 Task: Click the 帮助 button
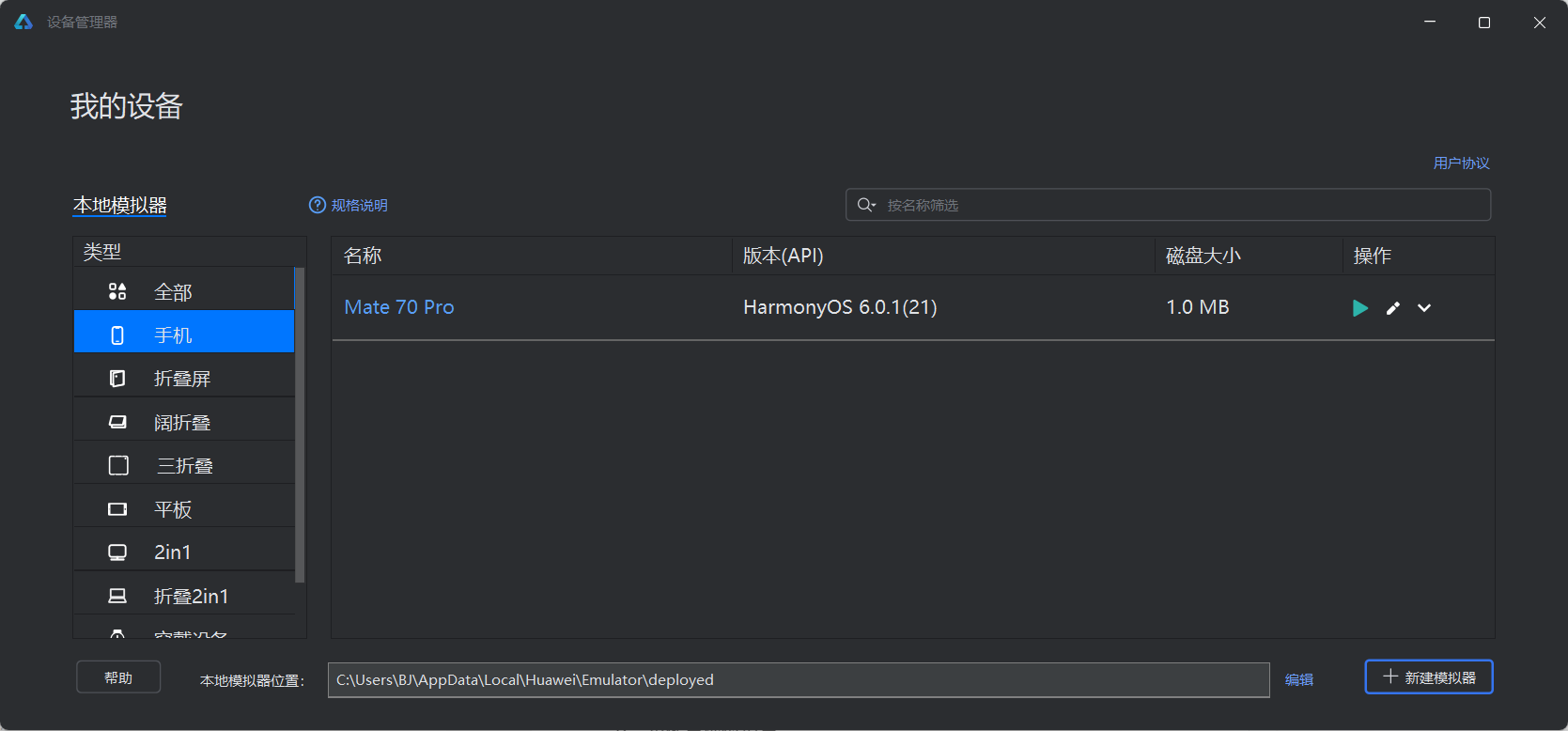pos(118,677)
